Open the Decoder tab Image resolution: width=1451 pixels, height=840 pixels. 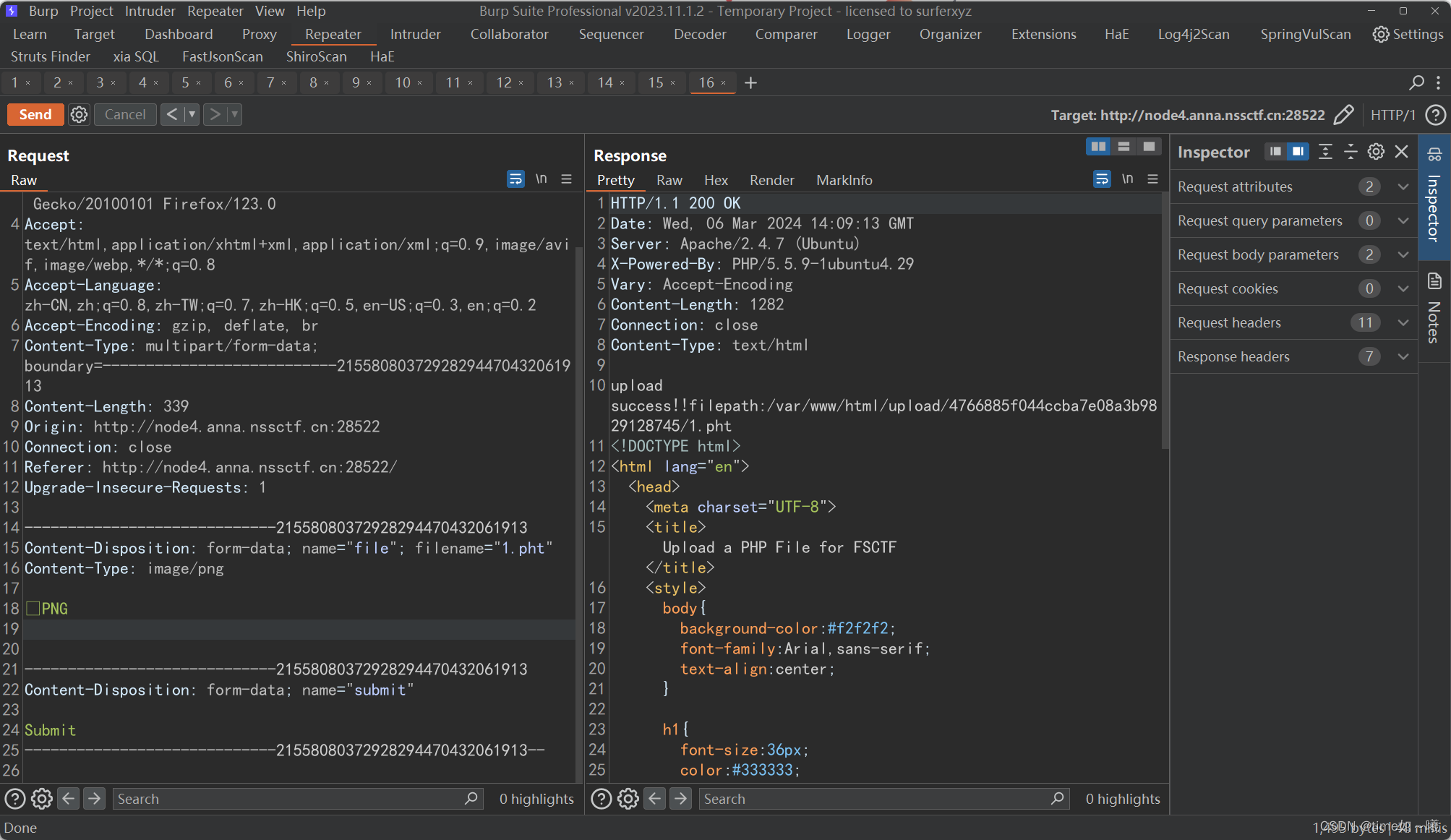(700, 34)
